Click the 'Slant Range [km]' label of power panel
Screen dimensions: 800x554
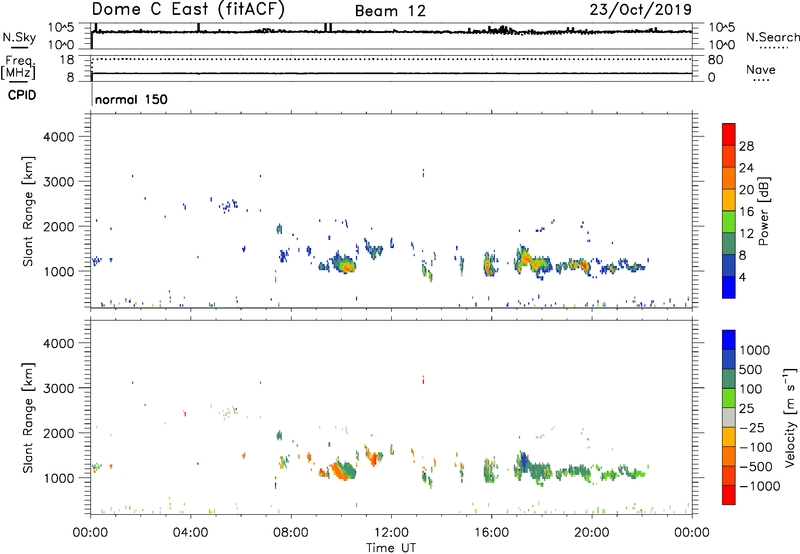click(28, 211)
